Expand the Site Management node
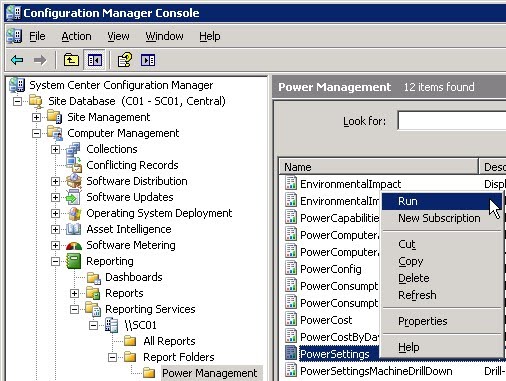This screenshot has height=381, width=506. point(36,117)
